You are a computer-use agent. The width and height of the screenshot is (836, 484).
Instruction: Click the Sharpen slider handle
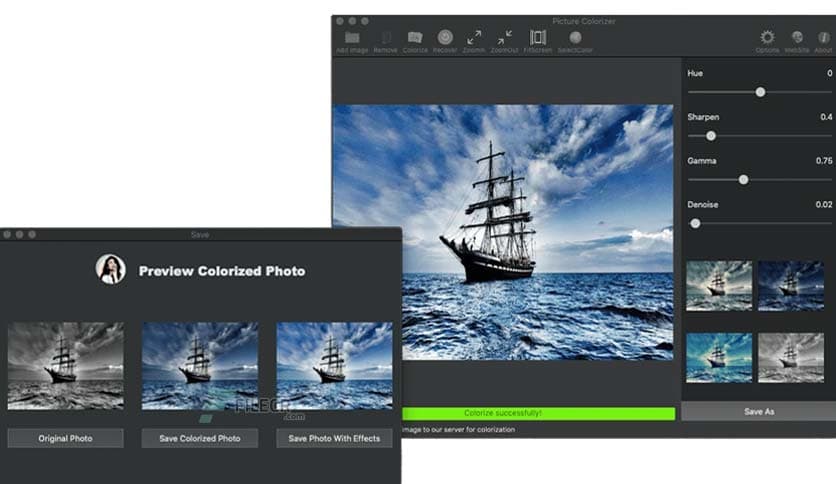tap(711, 136)
